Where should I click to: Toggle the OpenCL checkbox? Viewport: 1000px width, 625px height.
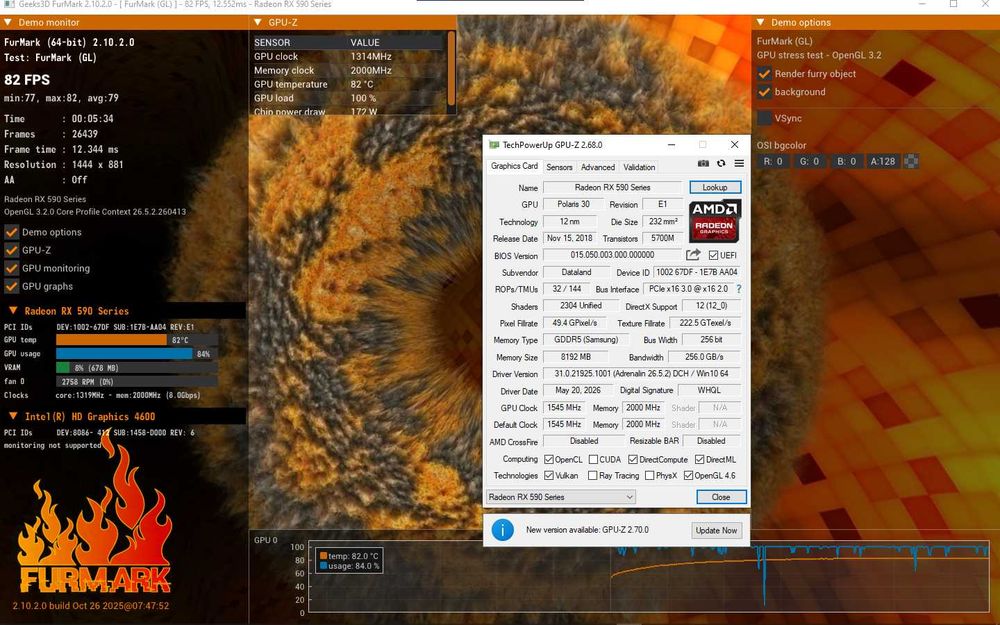pyautogui.click(x=548, y=459)
